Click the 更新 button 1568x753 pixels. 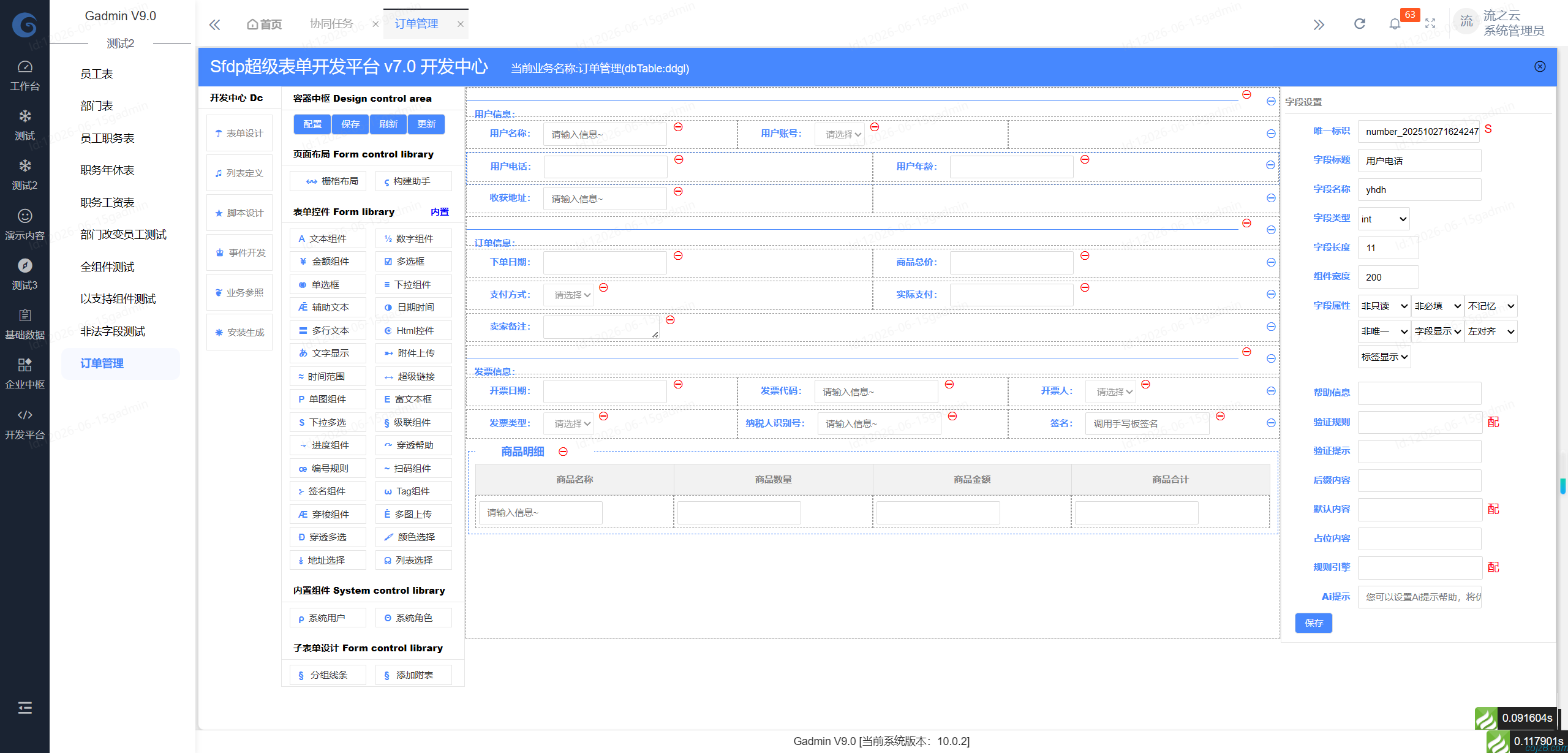pyautogui.click(x=426, y=124)
